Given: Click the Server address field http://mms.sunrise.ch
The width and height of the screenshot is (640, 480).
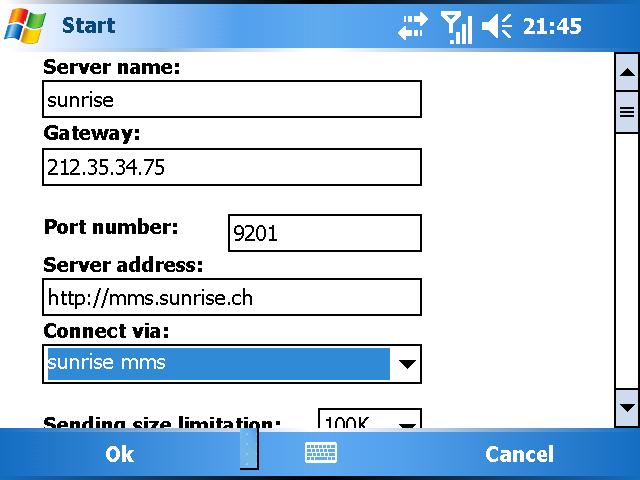Looking at the screenshot, I should (x=232, y=297).
